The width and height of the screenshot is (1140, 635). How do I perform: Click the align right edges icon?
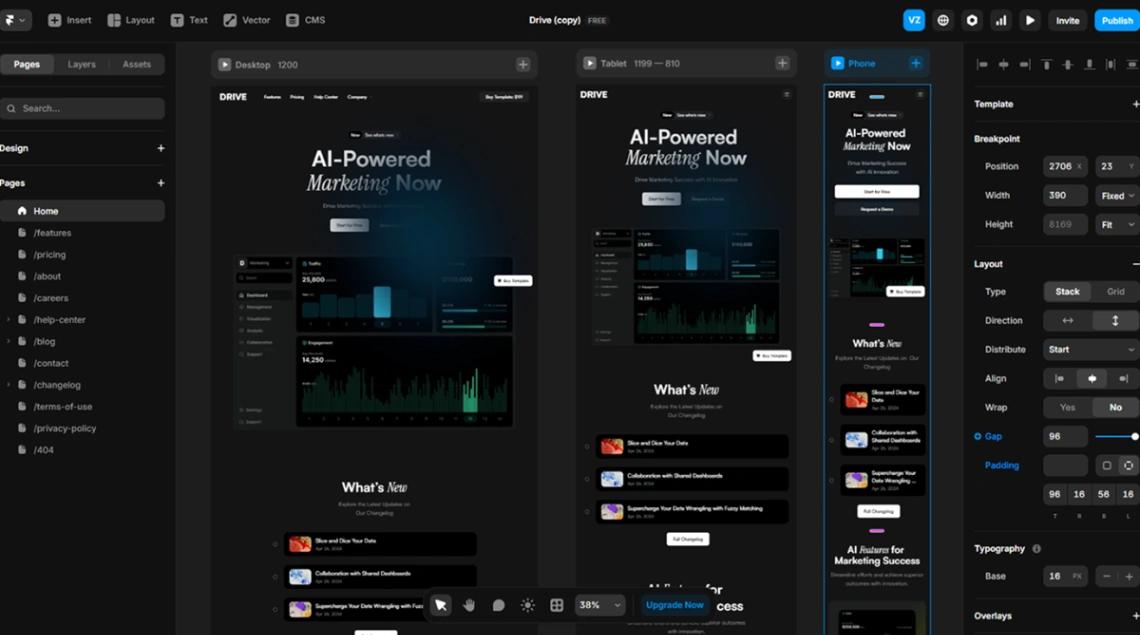1024,65
